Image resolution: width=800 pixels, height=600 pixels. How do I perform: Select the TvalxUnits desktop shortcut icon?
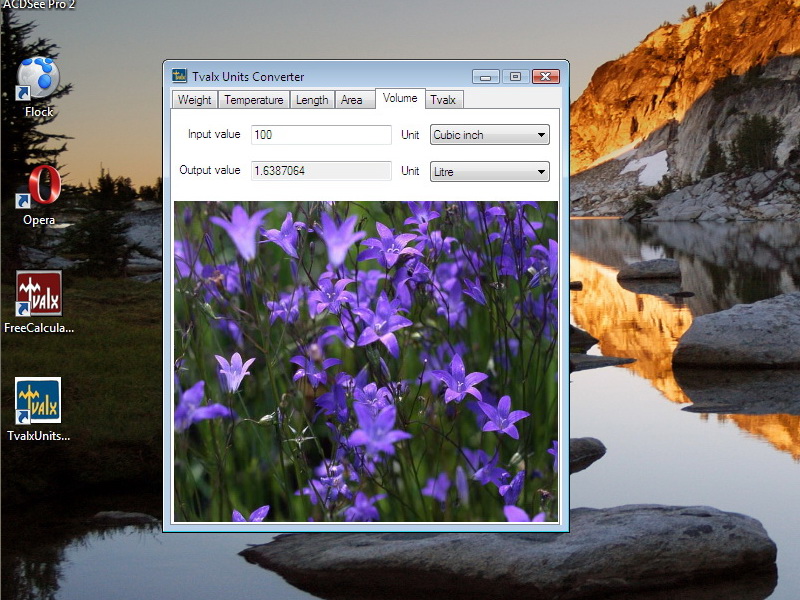pyautogui.click(x=39, y=402)
